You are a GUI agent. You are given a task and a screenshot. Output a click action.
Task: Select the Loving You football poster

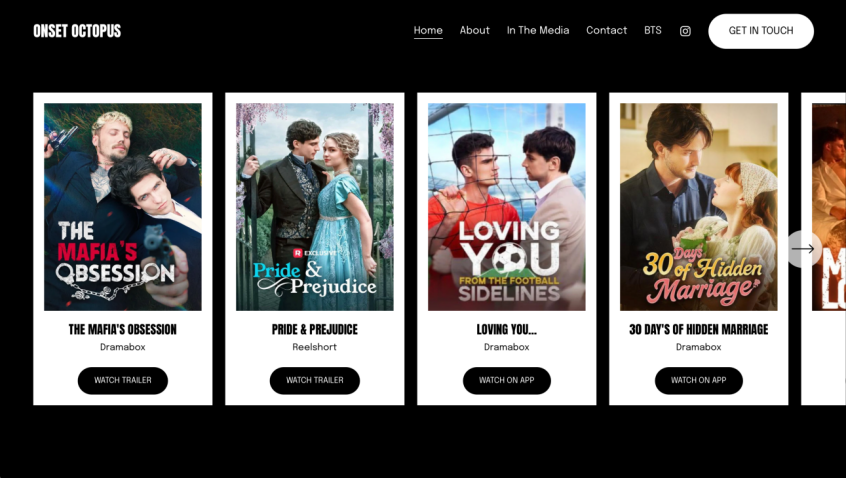506,206
